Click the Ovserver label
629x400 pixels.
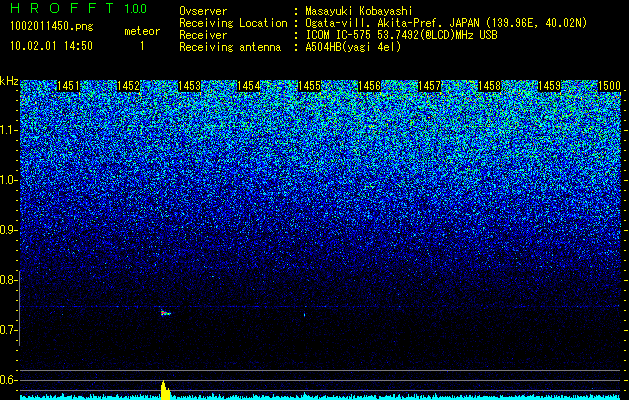tap(203, 11)
